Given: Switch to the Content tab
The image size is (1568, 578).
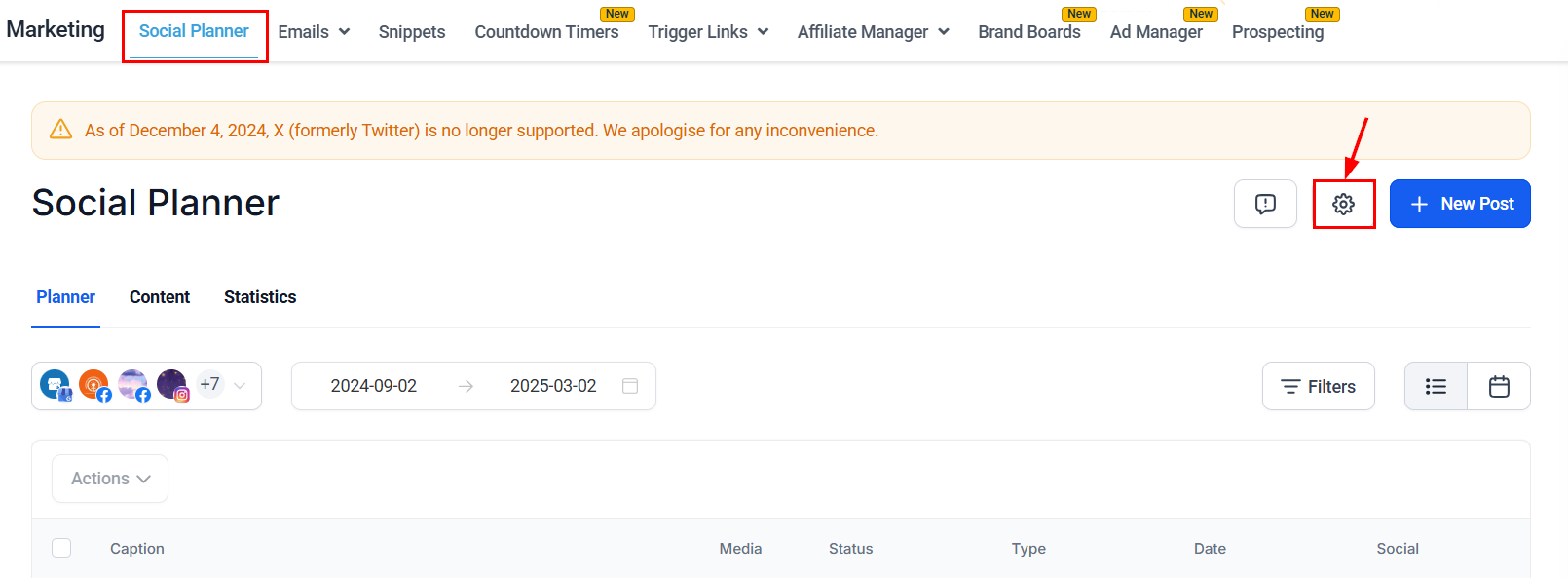Looking at the screenshot, I should tap(160, 297).
